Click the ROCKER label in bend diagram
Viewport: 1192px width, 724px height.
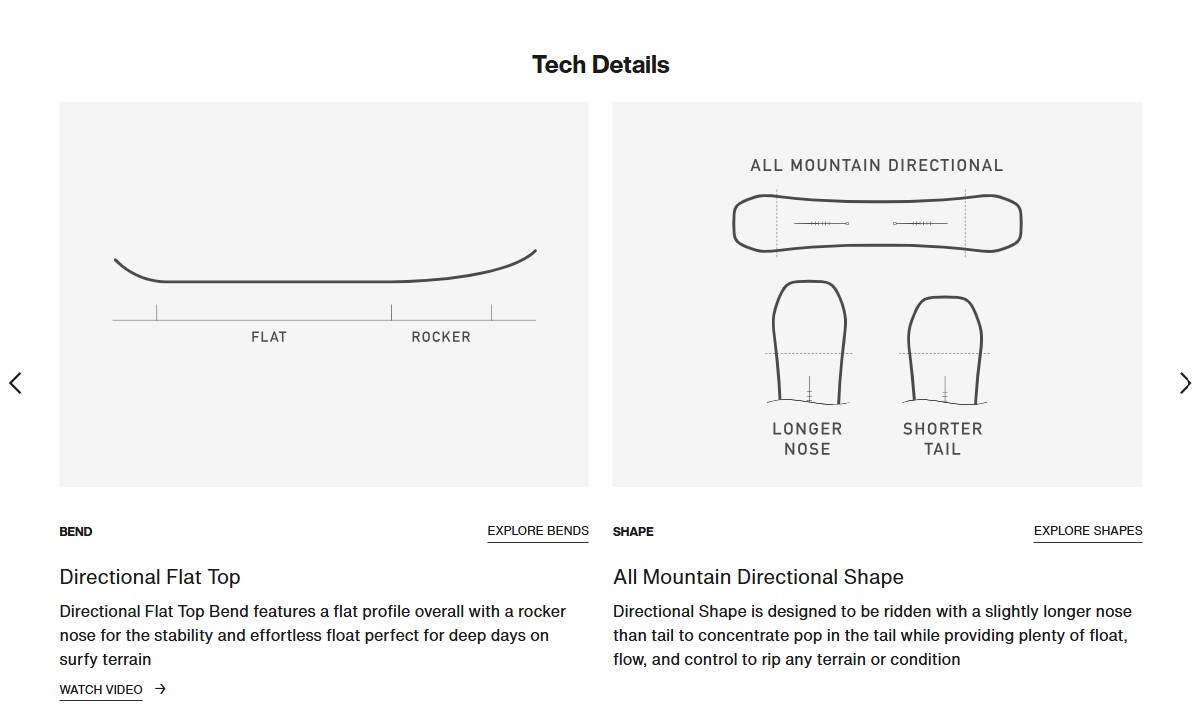coord(441,337)
